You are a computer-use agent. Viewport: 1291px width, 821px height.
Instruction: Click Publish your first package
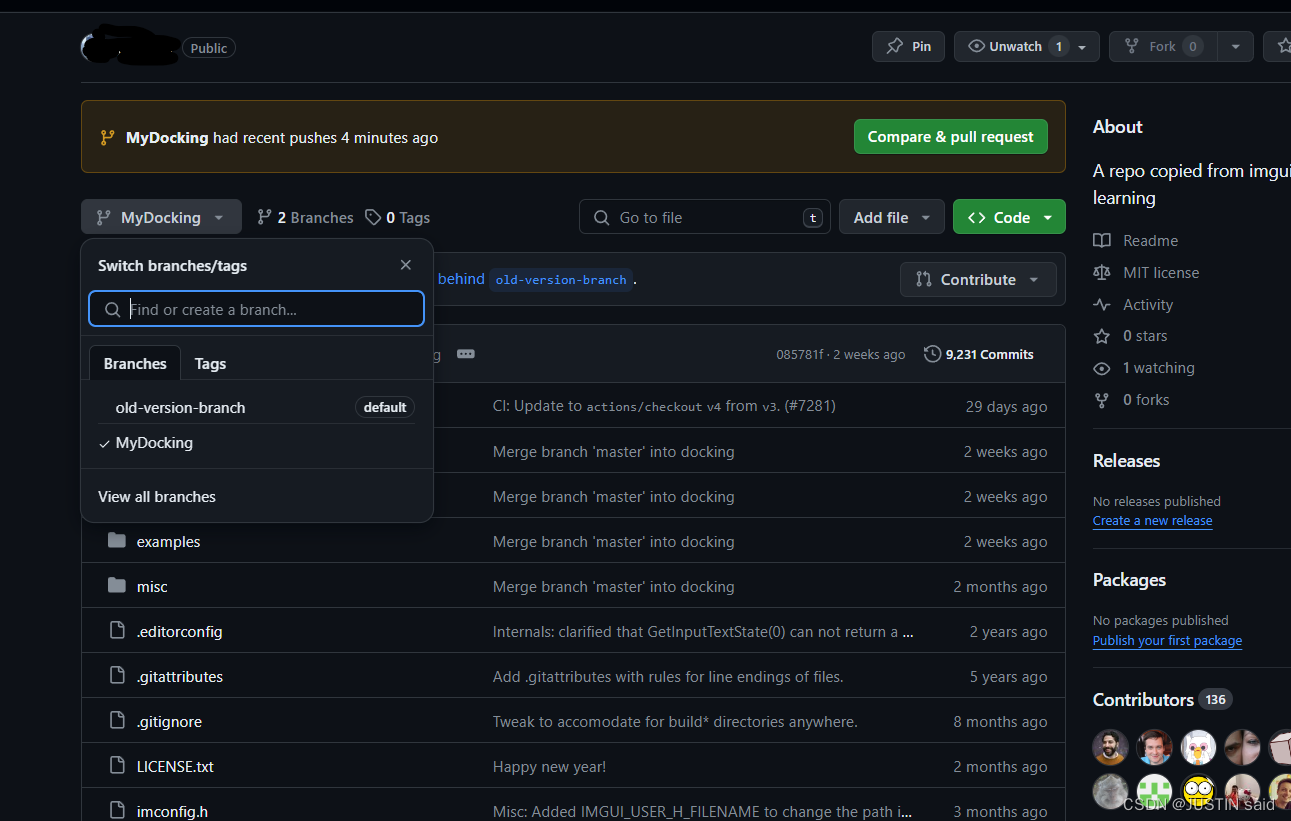(x=1167, y=640)
